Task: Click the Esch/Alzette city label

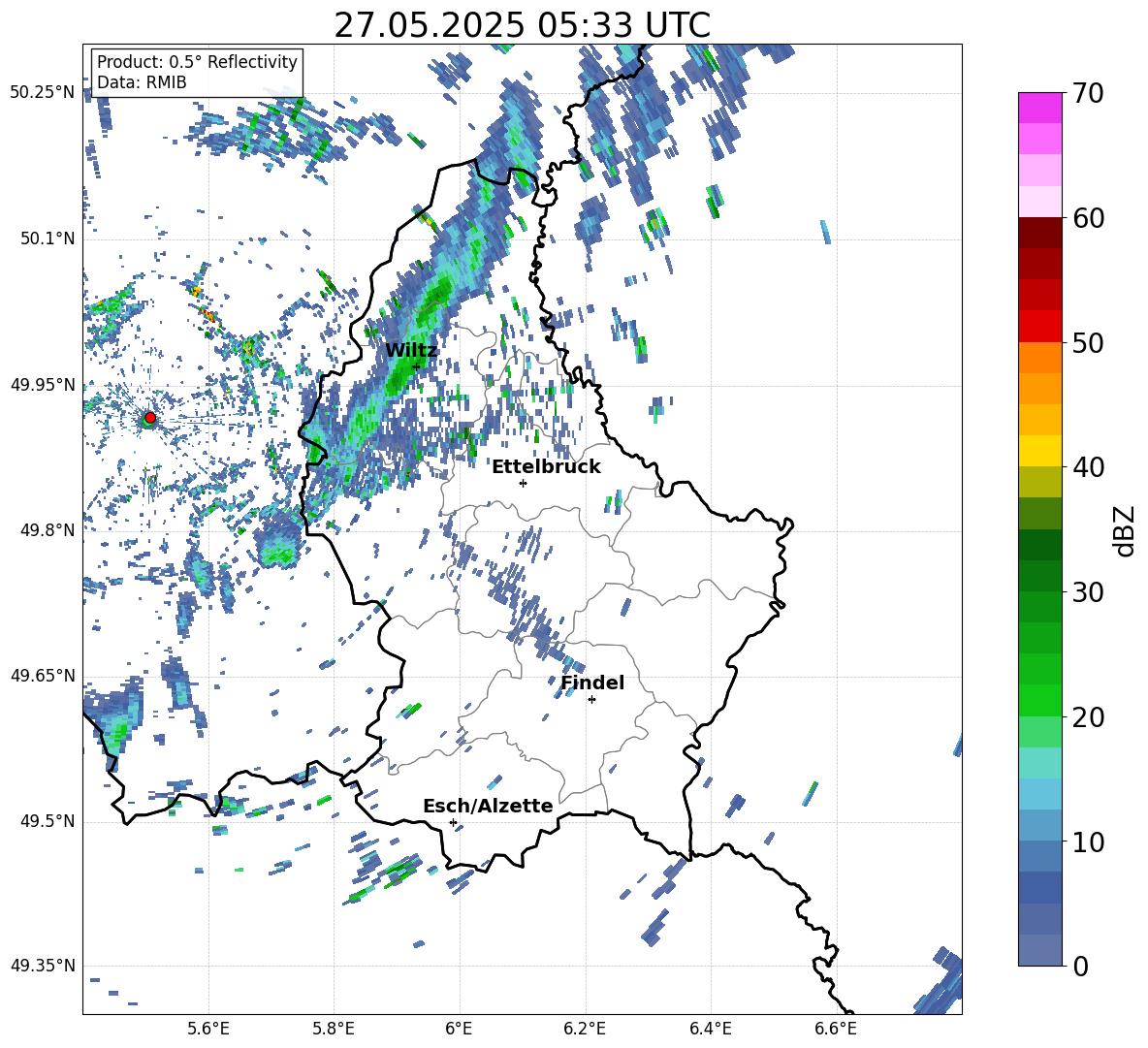Action: (488, 806)
